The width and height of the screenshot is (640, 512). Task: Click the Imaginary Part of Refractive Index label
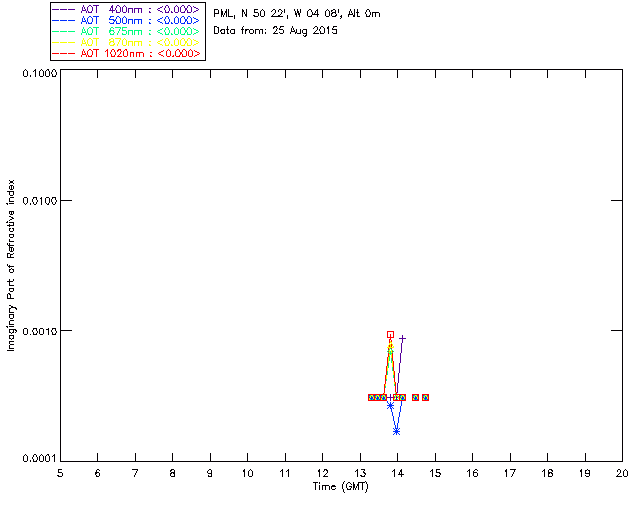[x=11, y=265]
